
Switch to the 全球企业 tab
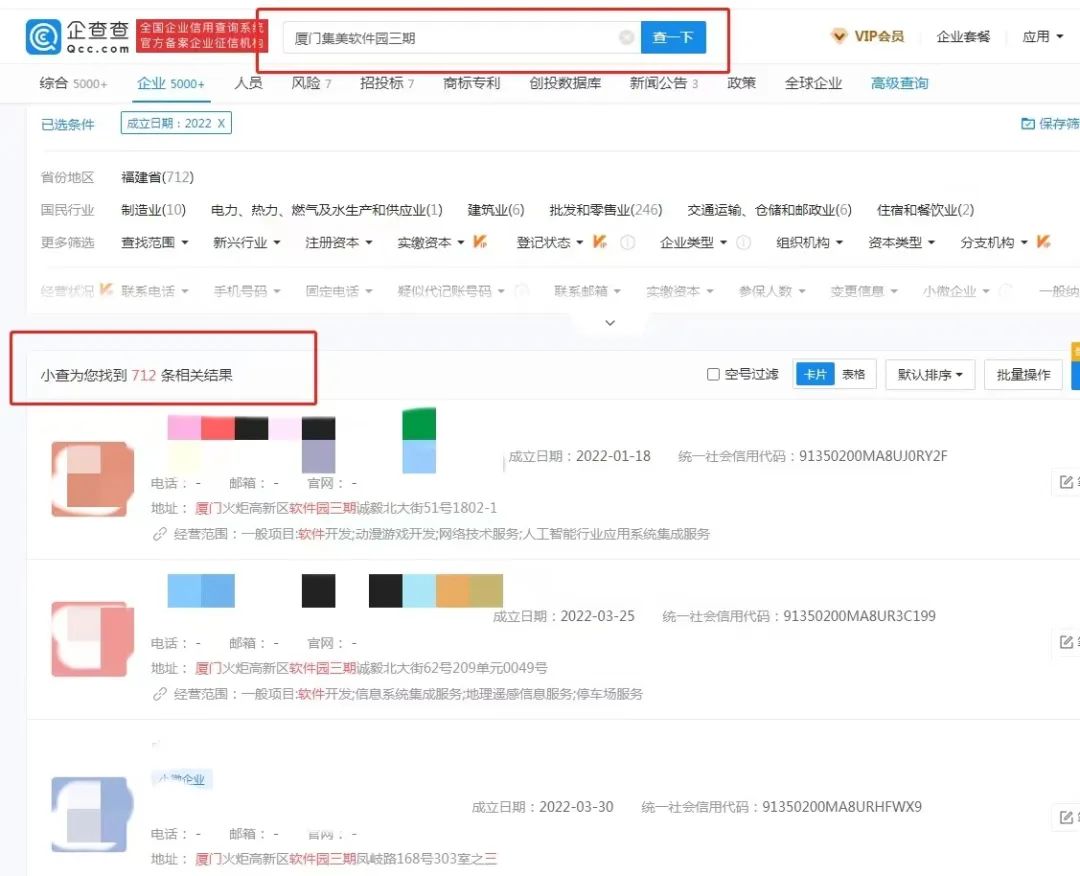pos(813,83)
